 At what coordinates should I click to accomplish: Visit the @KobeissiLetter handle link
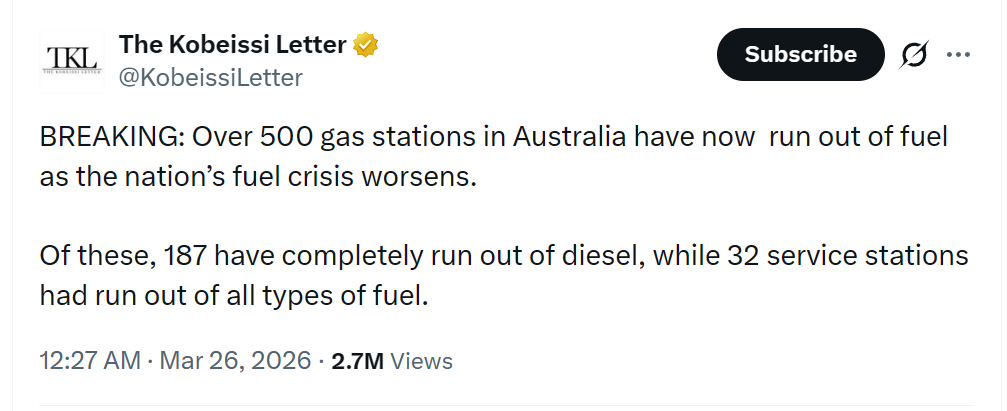[x=210, y=77]
